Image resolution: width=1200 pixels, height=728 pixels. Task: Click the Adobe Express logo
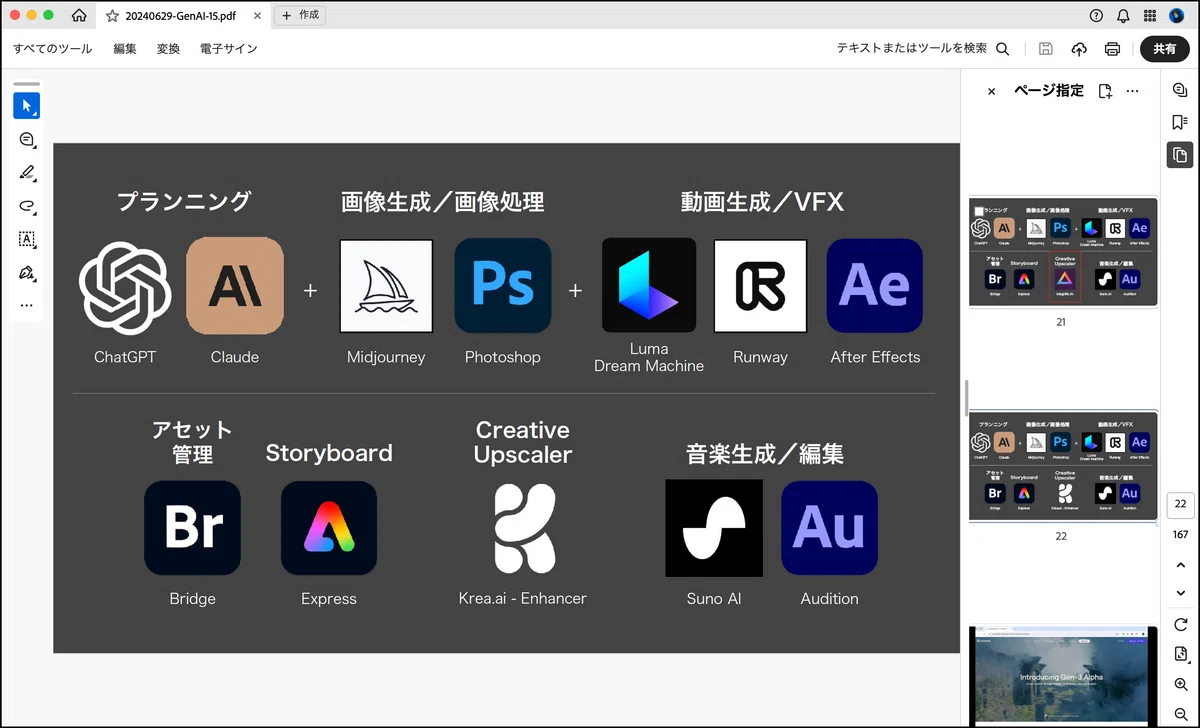tap(329, 528)
